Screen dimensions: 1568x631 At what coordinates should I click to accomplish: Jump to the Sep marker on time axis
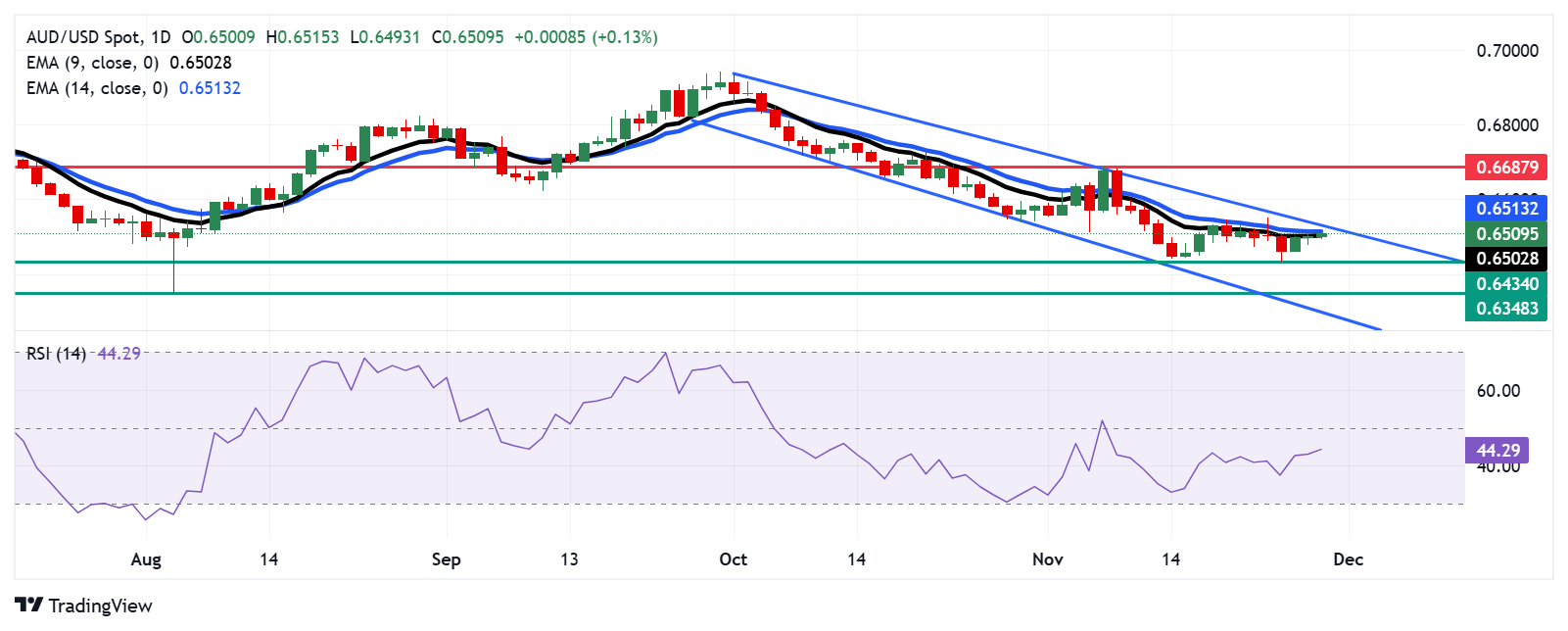pos(446,559)
